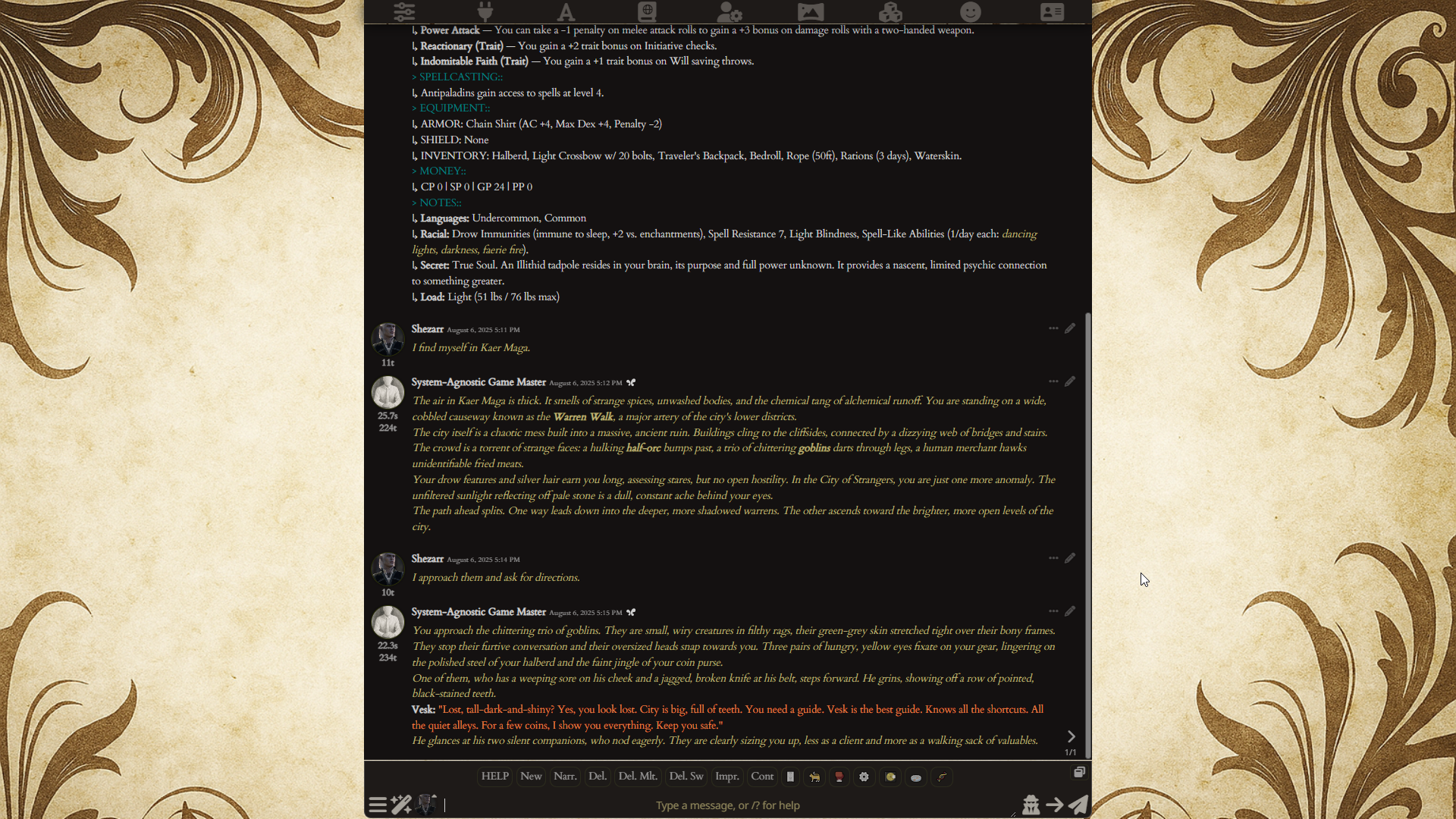The width and height of the screenshot is (1456, 819).
Task: Click the 'Vesk:' speaker label
Action: point(423,710)
